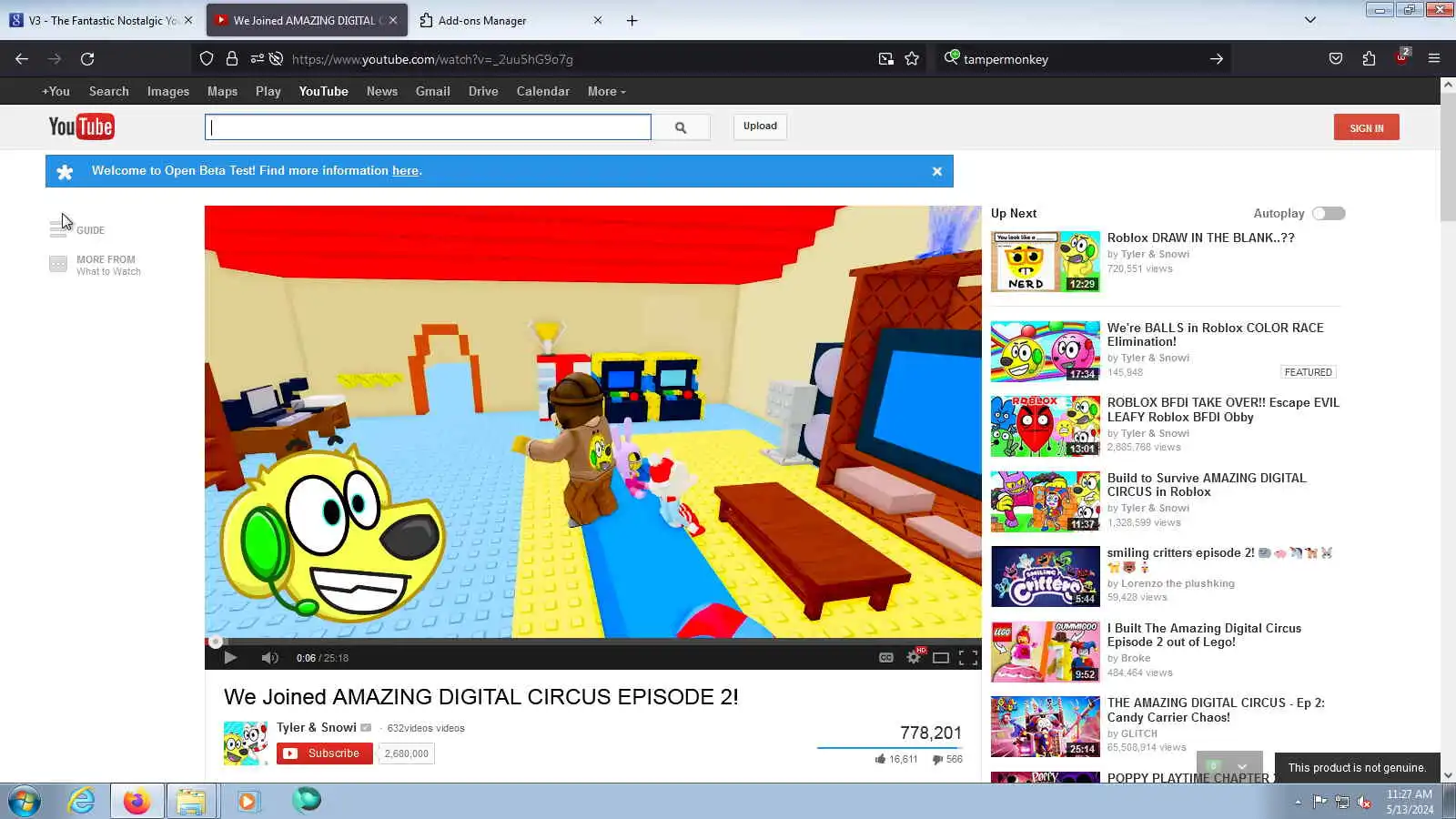Image resolution: width=1456 pixels, height=819 pixels.
Task: Reload the current page
Action: click(x=87, y=59)
